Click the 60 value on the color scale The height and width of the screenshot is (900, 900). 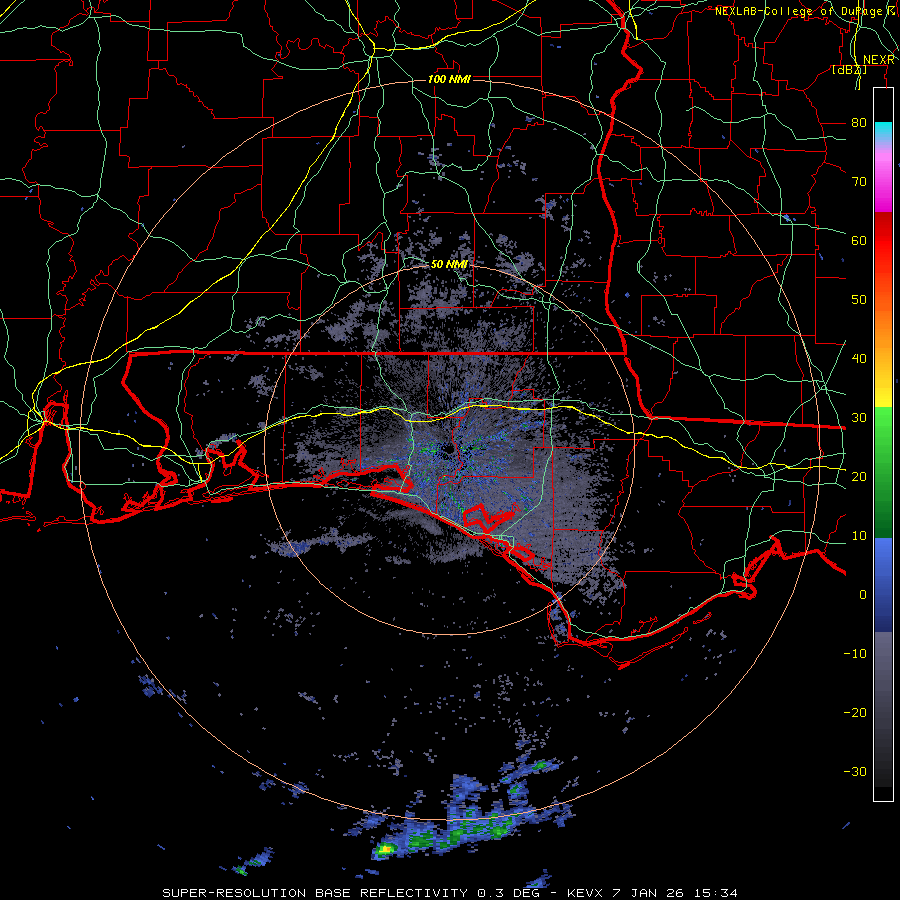[859, 240]
